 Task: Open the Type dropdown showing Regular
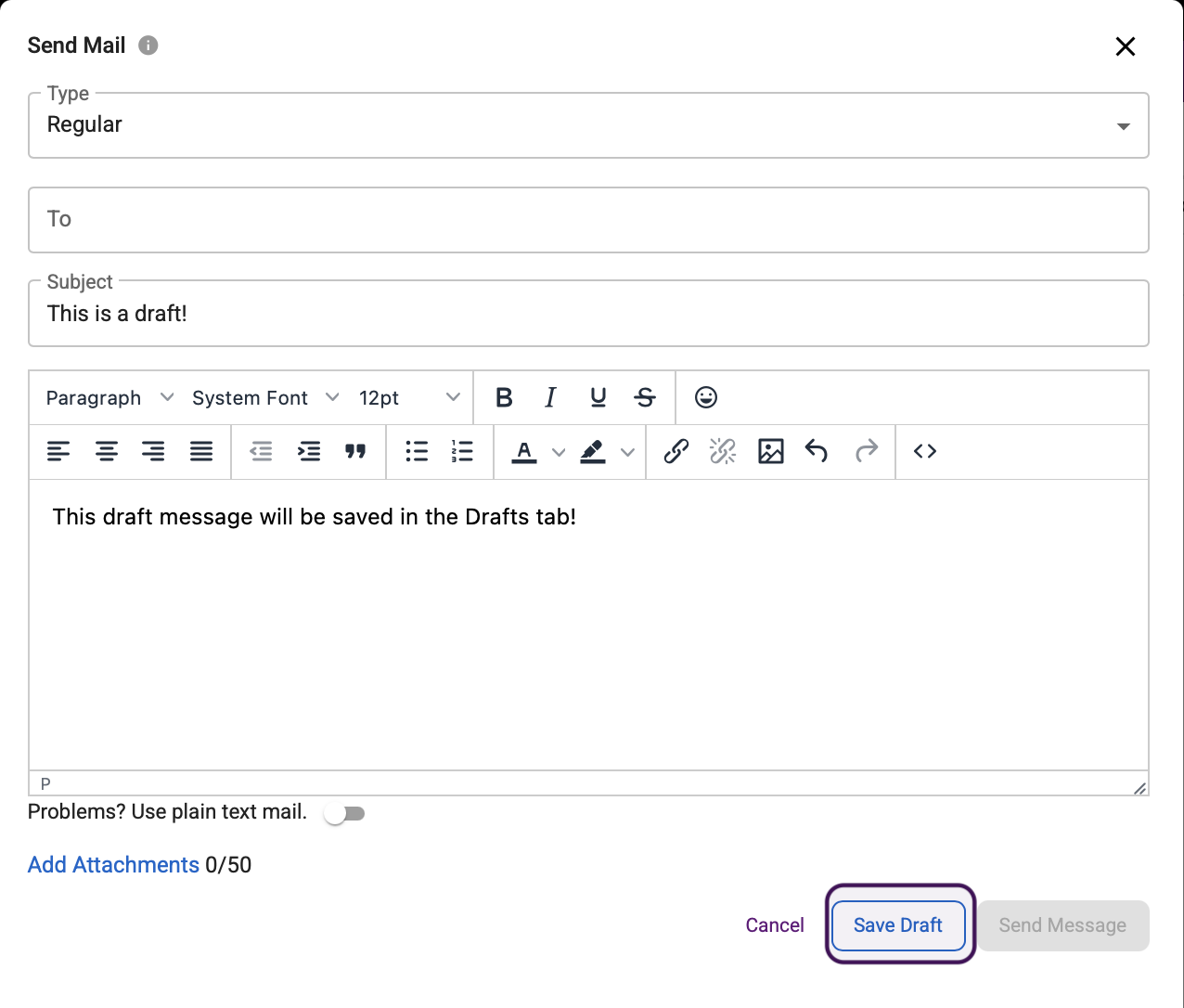[x=588, y=125]
